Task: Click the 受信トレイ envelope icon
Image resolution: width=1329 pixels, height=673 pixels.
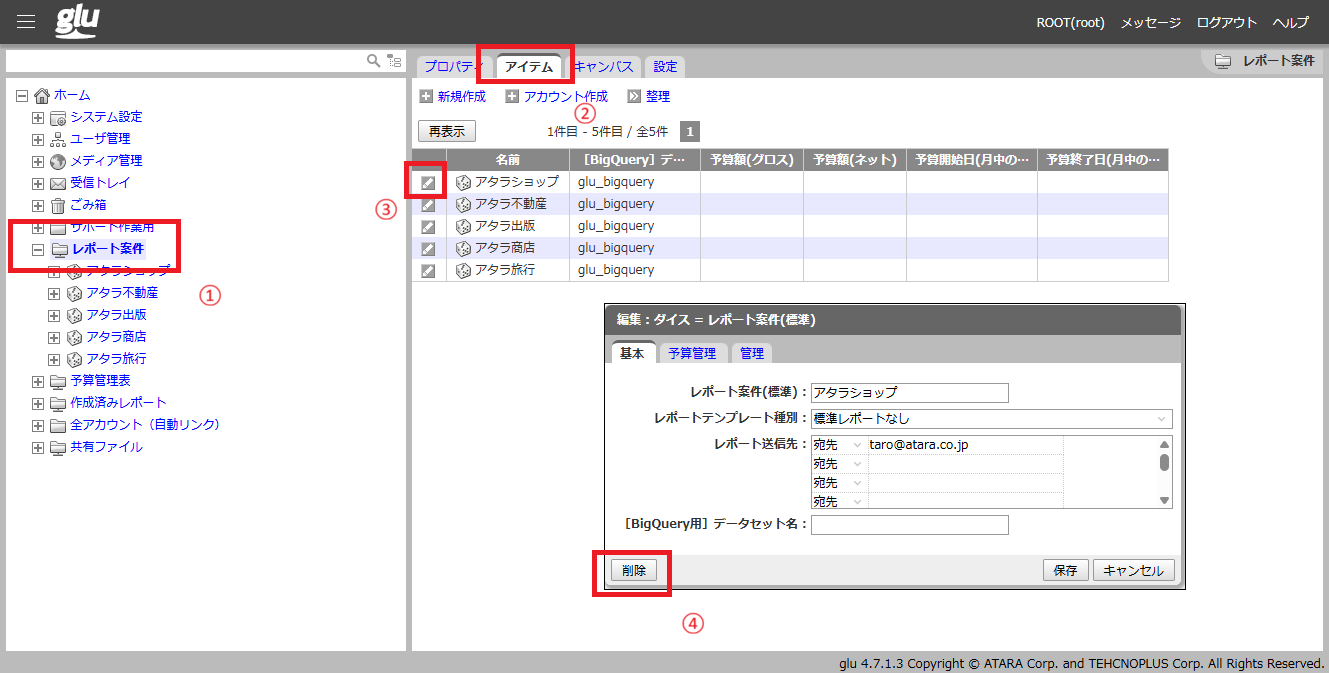Action: 58,183
